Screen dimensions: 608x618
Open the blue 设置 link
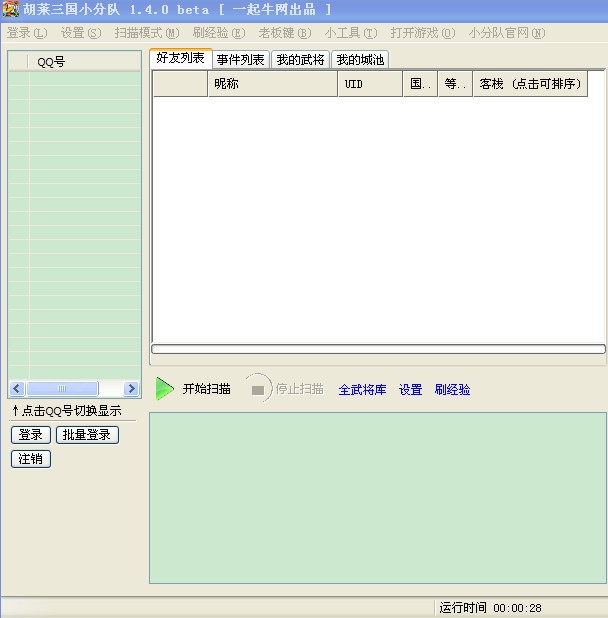(x=410, y=390)
